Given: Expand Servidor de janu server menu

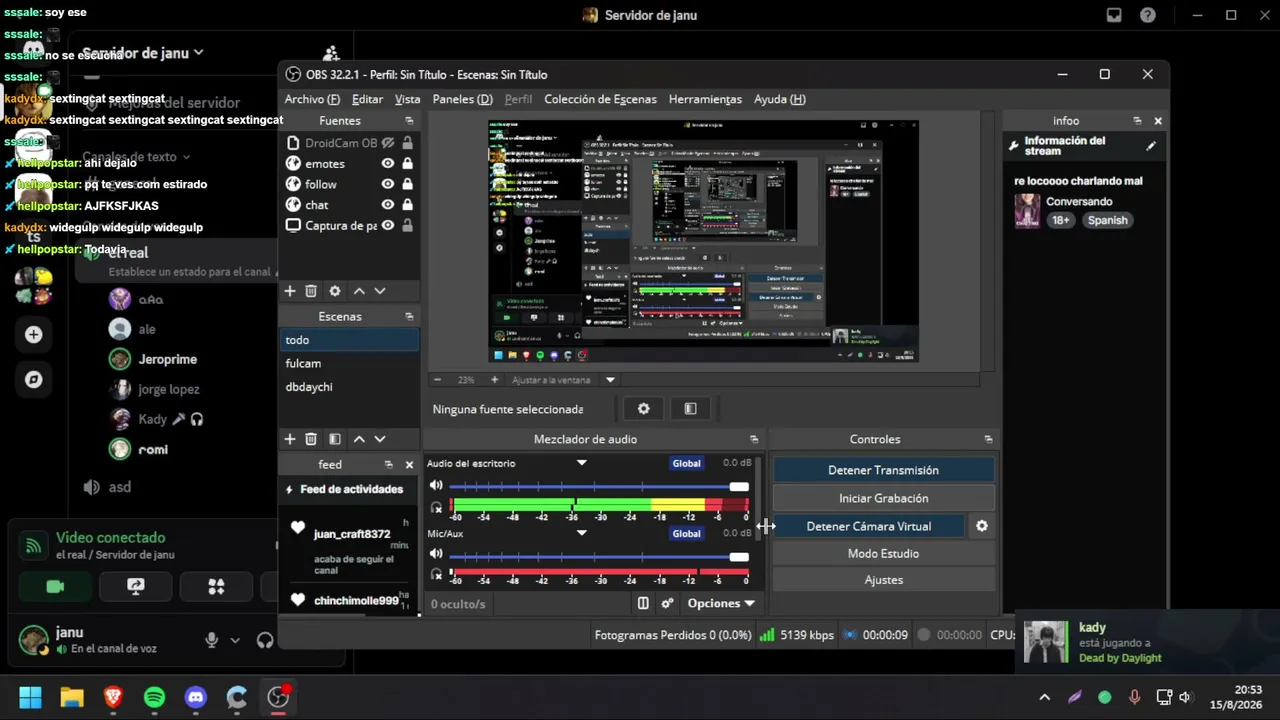Looking at the screenshot, I should pyautogui.click(x=143, y=53).
